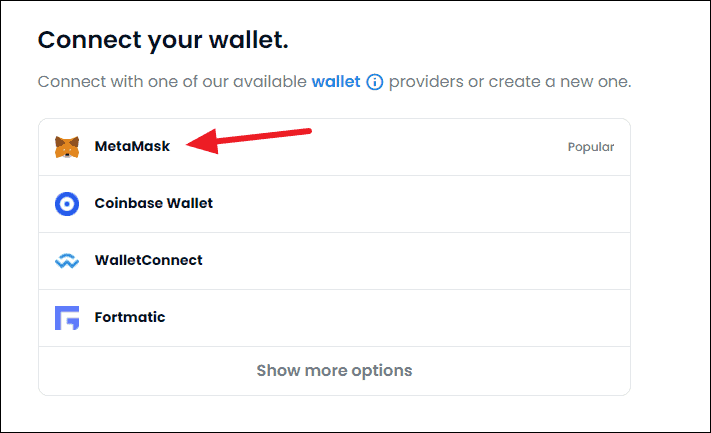Click the MetaMask fox icon
The height and width of the screenshot is (433, 711).
67,147
